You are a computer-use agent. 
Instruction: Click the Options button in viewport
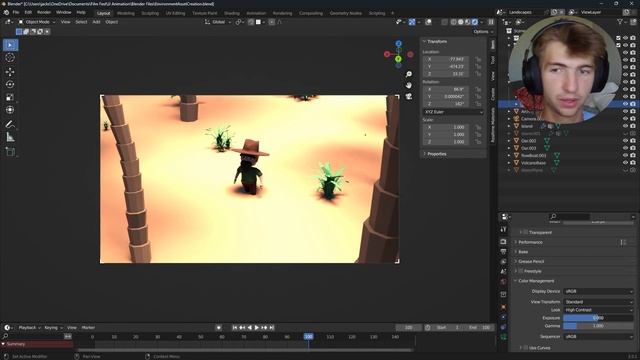483,31
